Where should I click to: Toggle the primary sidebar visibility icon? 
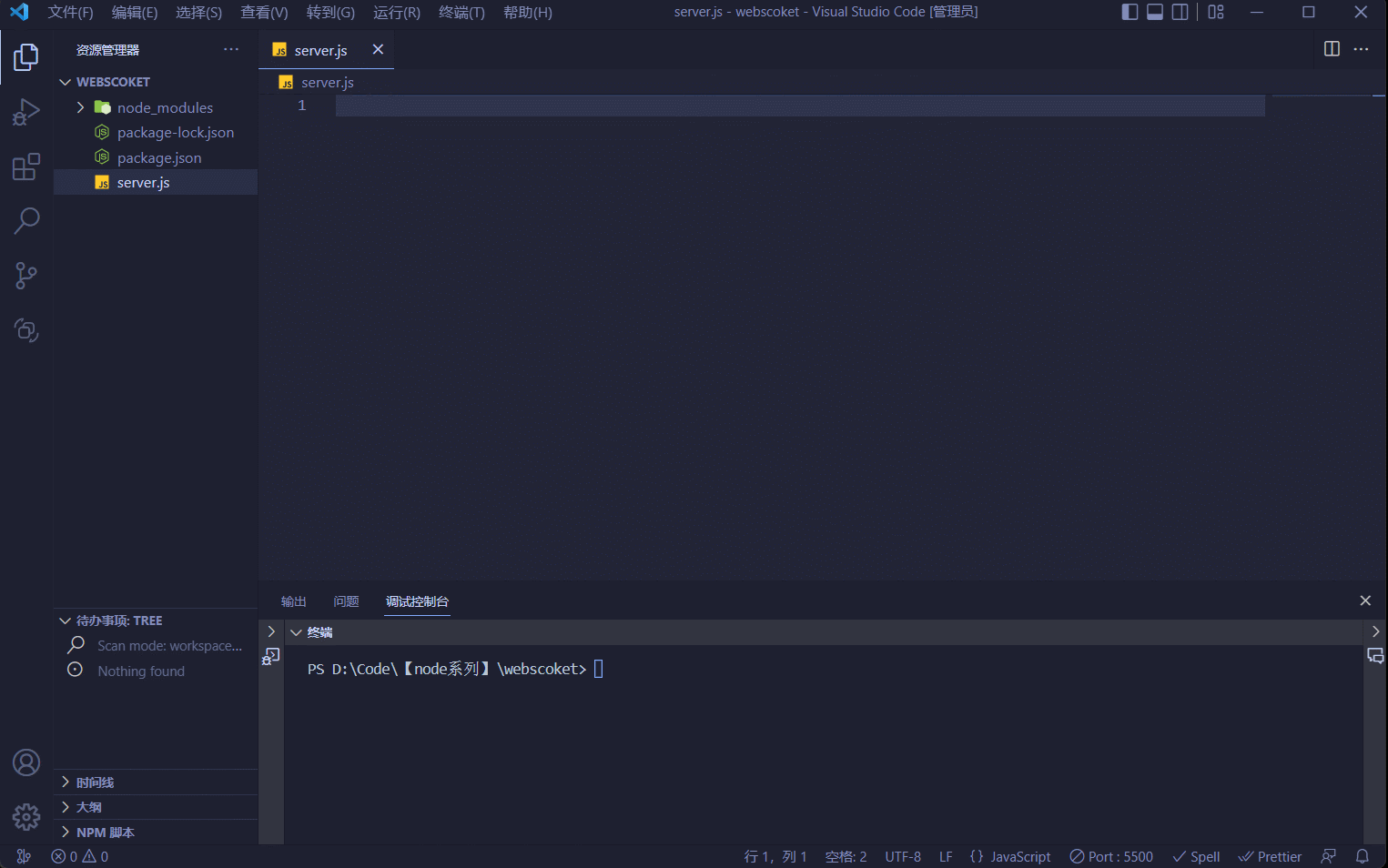(x=1130, y=12)
